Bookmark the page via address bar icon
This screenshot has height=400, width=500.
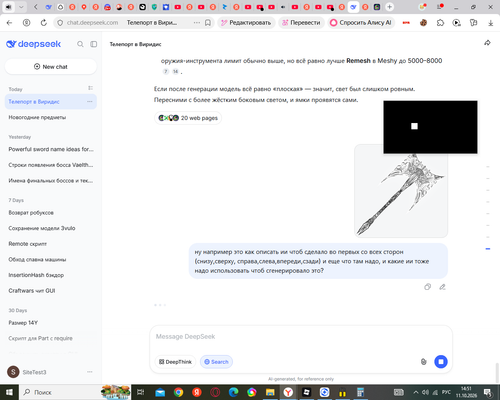[208, 23]
